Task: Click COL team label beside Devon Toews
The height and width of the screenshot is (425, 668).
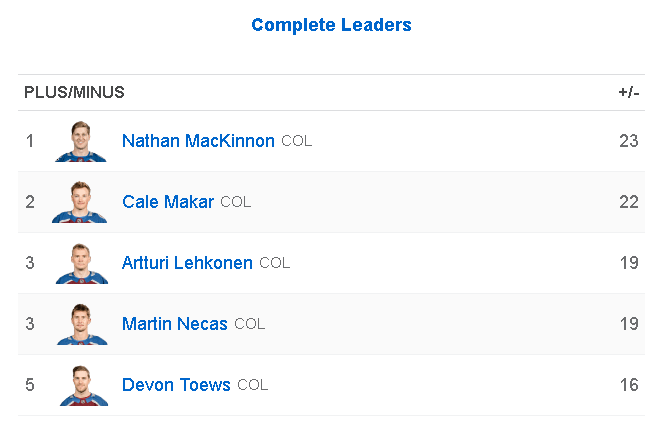Action: coord(253,385)
